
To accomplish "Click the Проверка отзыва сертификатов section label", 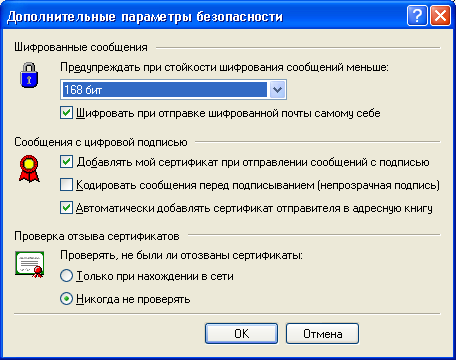I will point(97,236).
